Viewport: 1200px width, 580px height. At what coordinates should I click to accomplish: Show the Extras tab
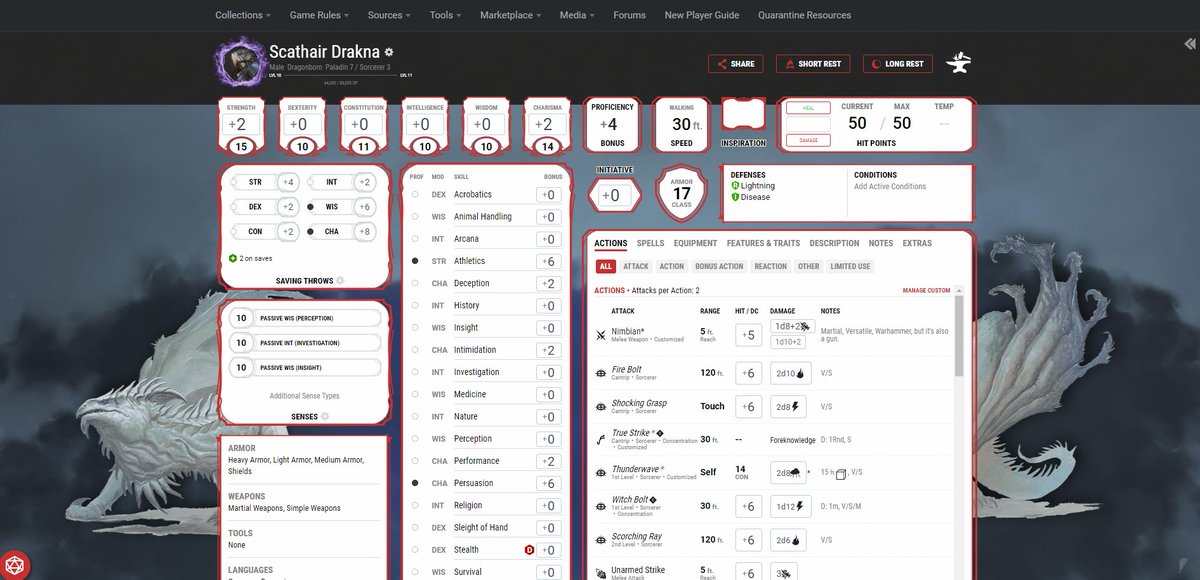click(917, 243)
